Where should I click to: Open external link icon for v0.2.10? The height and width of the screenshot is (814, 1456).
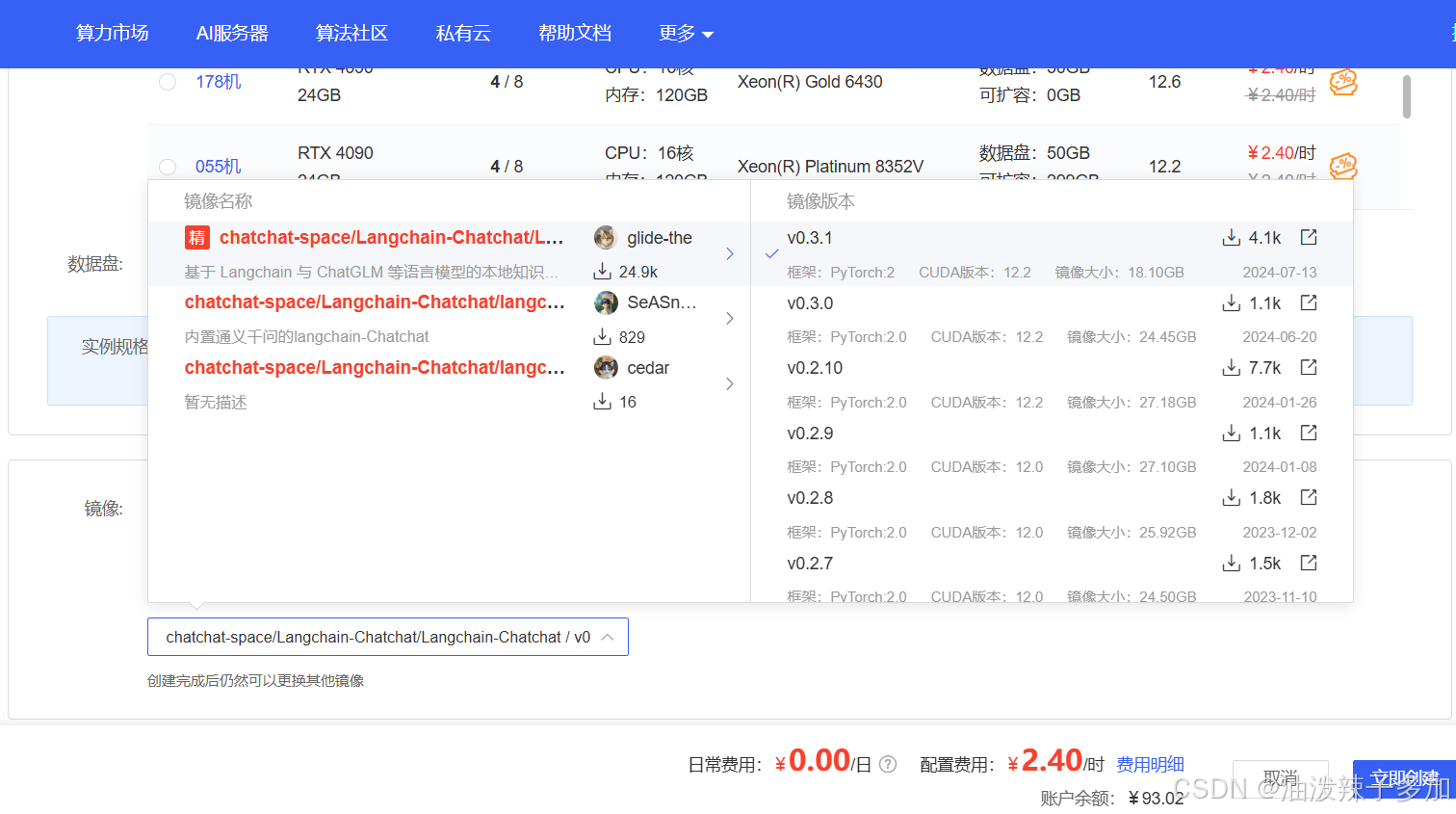click(1309, 367)
